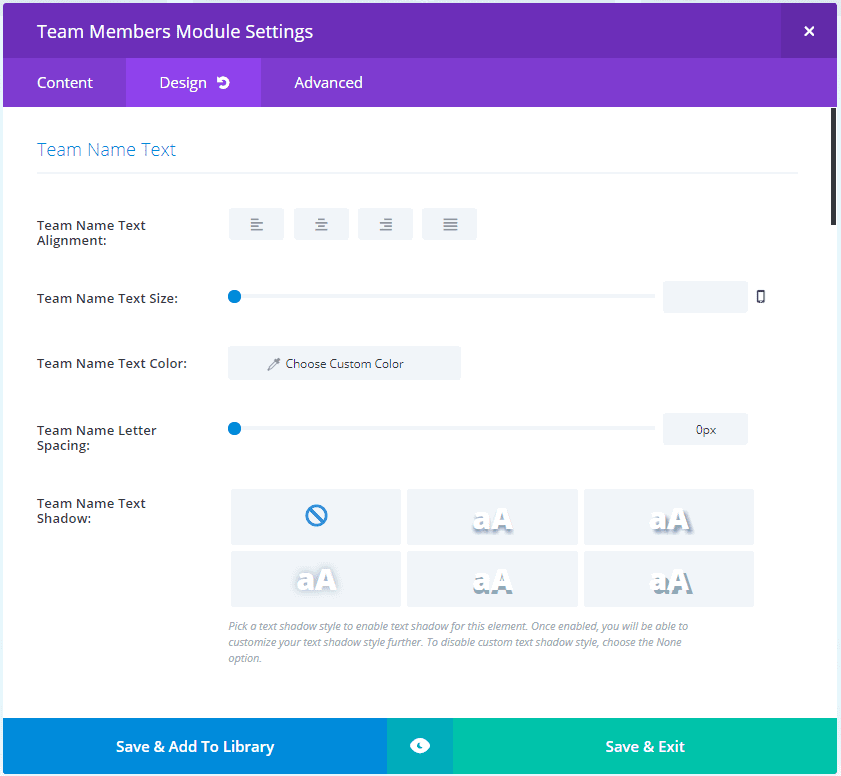The image size is (841, 776).
Task: Switch to the Advanced tab
Action: point(328,83)
